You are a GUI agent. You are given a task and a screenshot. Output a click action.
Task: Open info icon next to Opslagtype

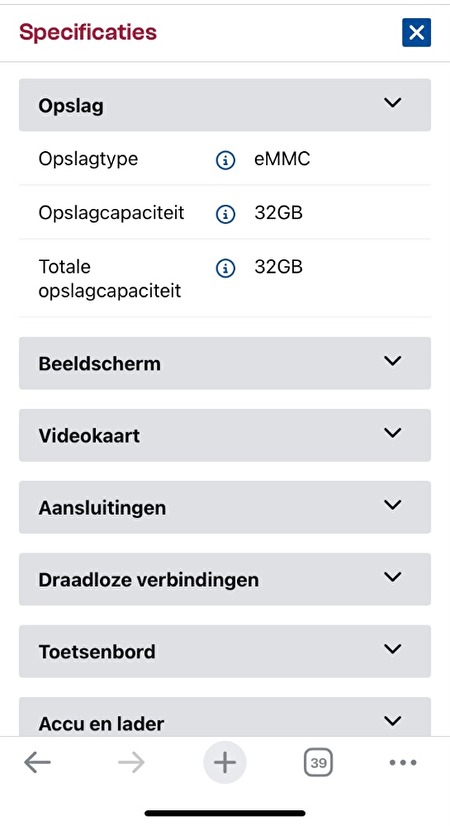(x=226, y=160)
